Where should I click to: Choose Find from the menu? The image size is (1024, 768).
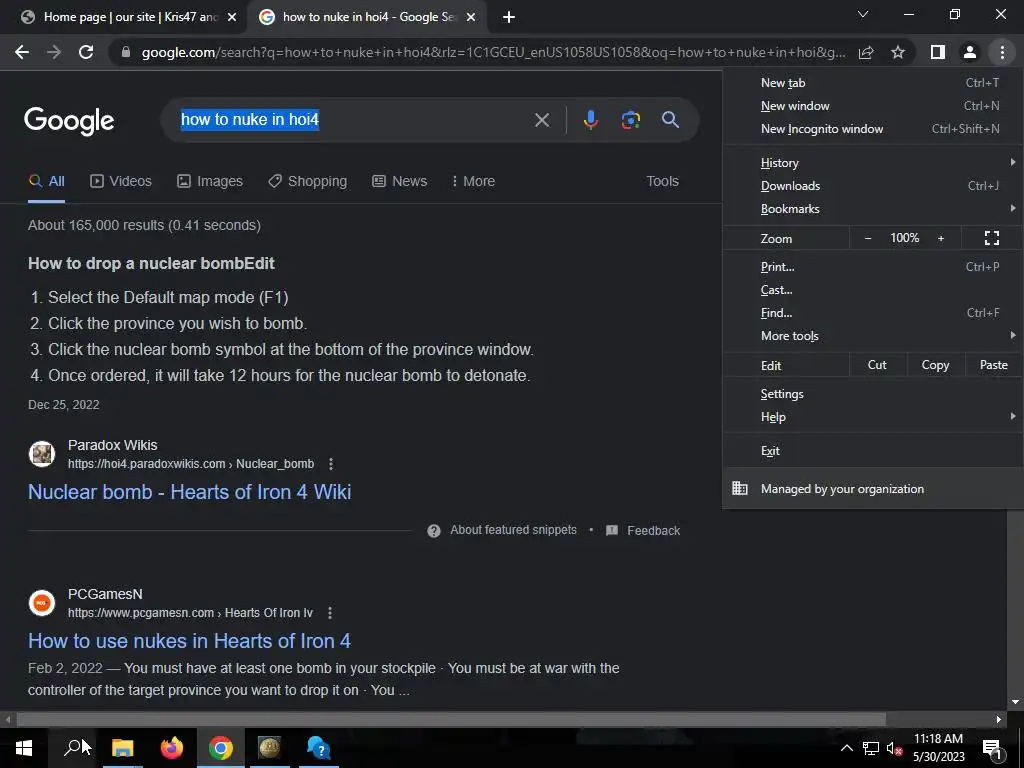click(x=872, y=313)
